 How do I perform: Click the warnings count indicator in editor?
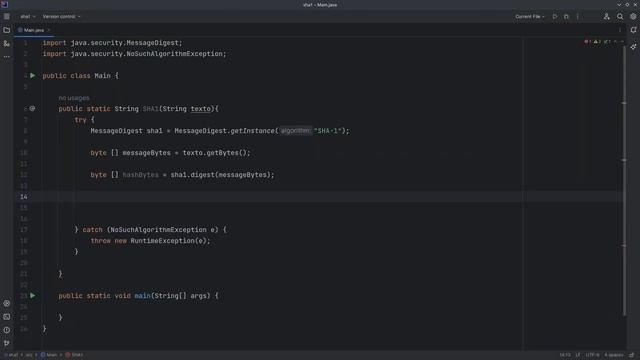tap(597, 42)
